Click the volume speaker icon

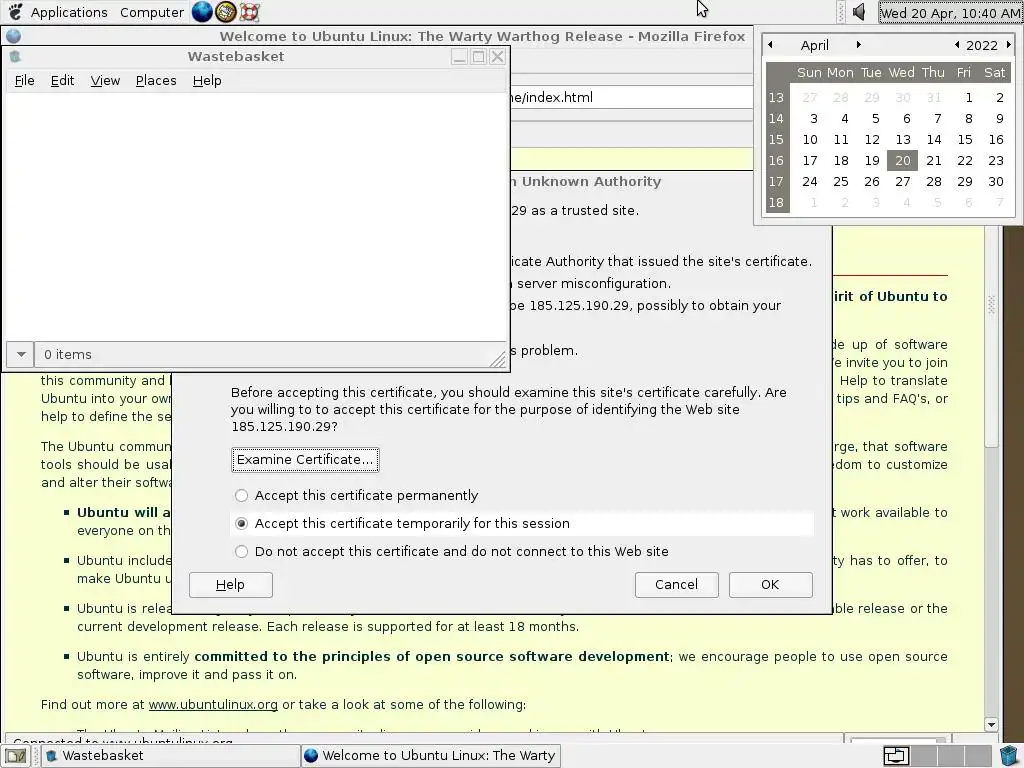859,12
